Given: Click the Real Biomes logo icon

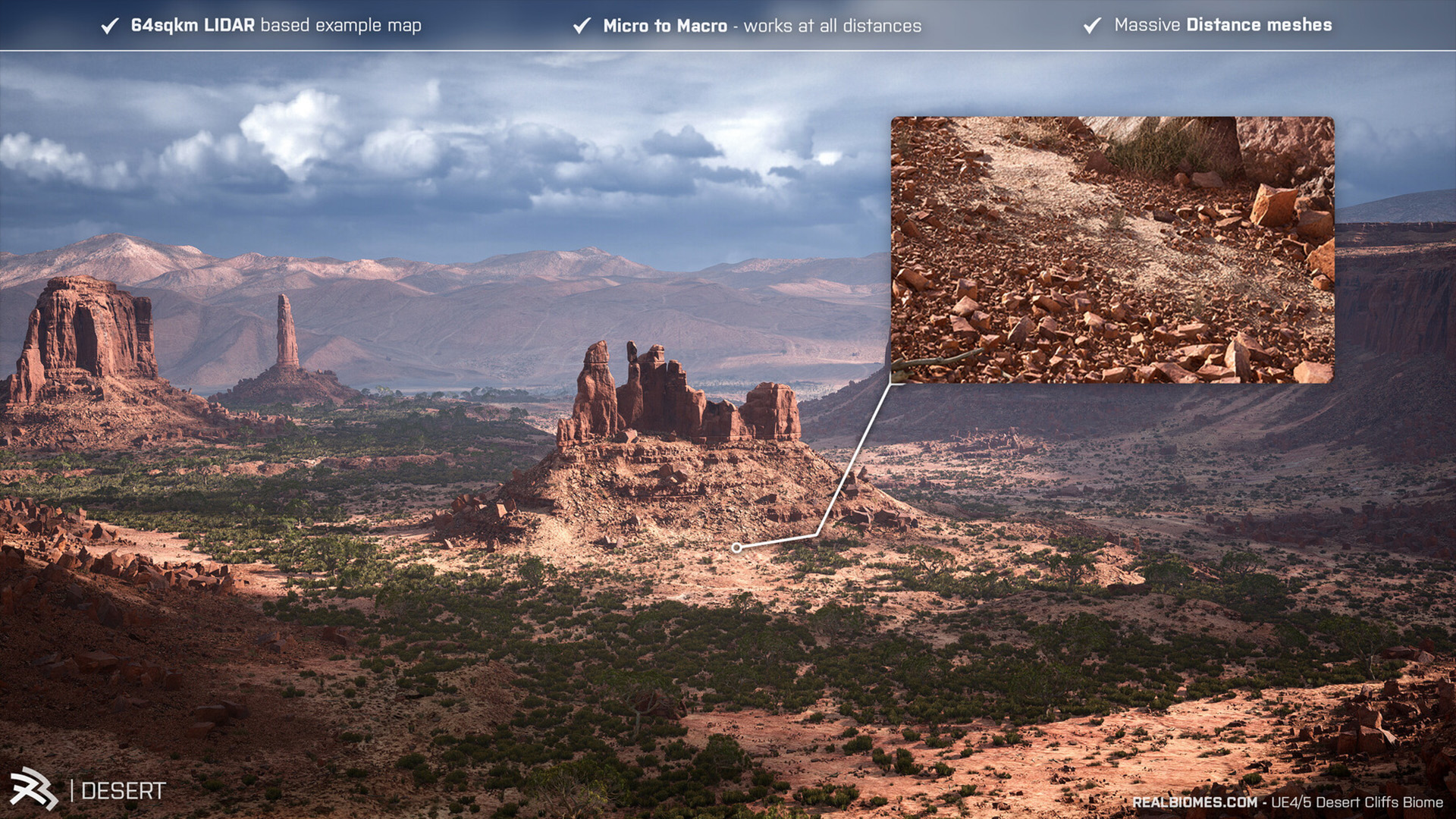Looking at the screenshot, I should point(33,789).
